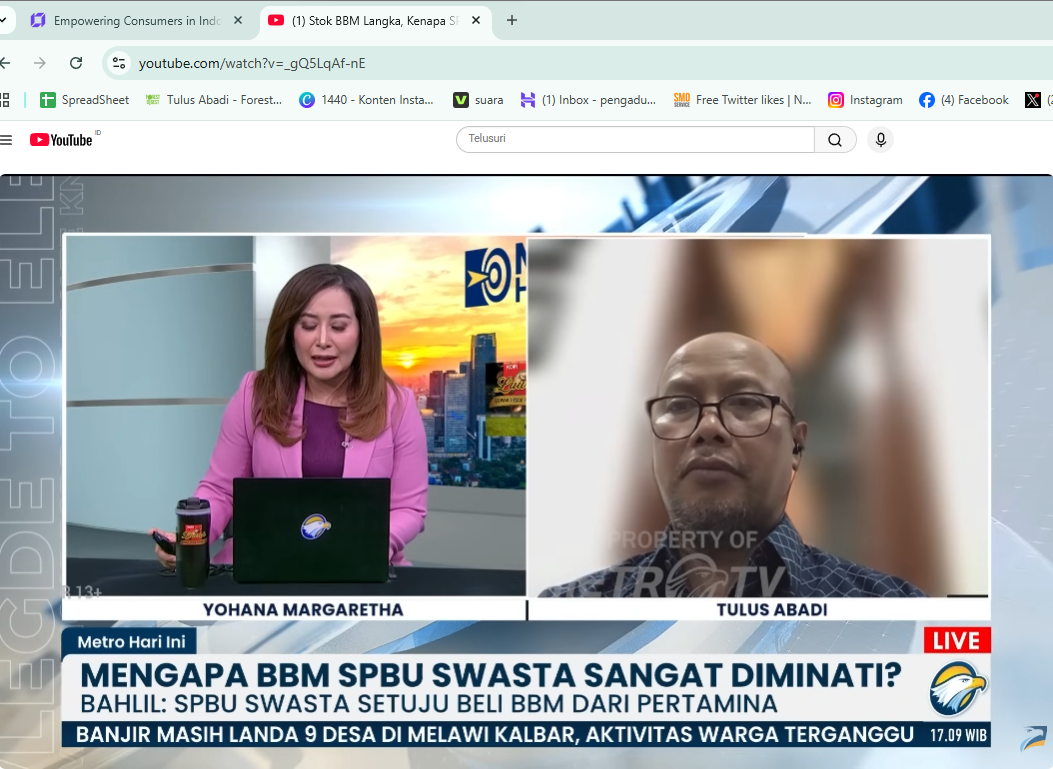Screen dimensions: 1053x769
Task: Open the YouTube hamburger menu
Action: [x=7, y=140]
